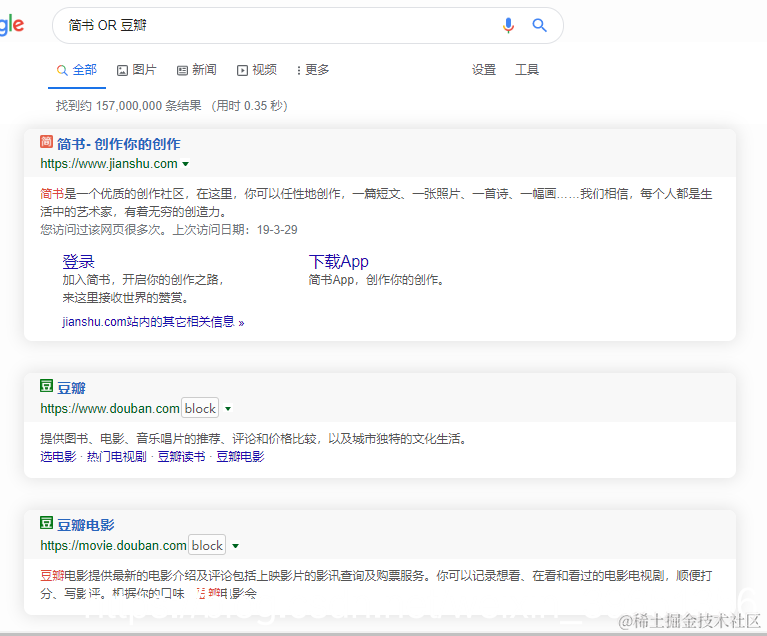Click the result count text 找到约 157,000,000 条结果
This screenshot has width=767, height=636.
[x=129, y=106]
